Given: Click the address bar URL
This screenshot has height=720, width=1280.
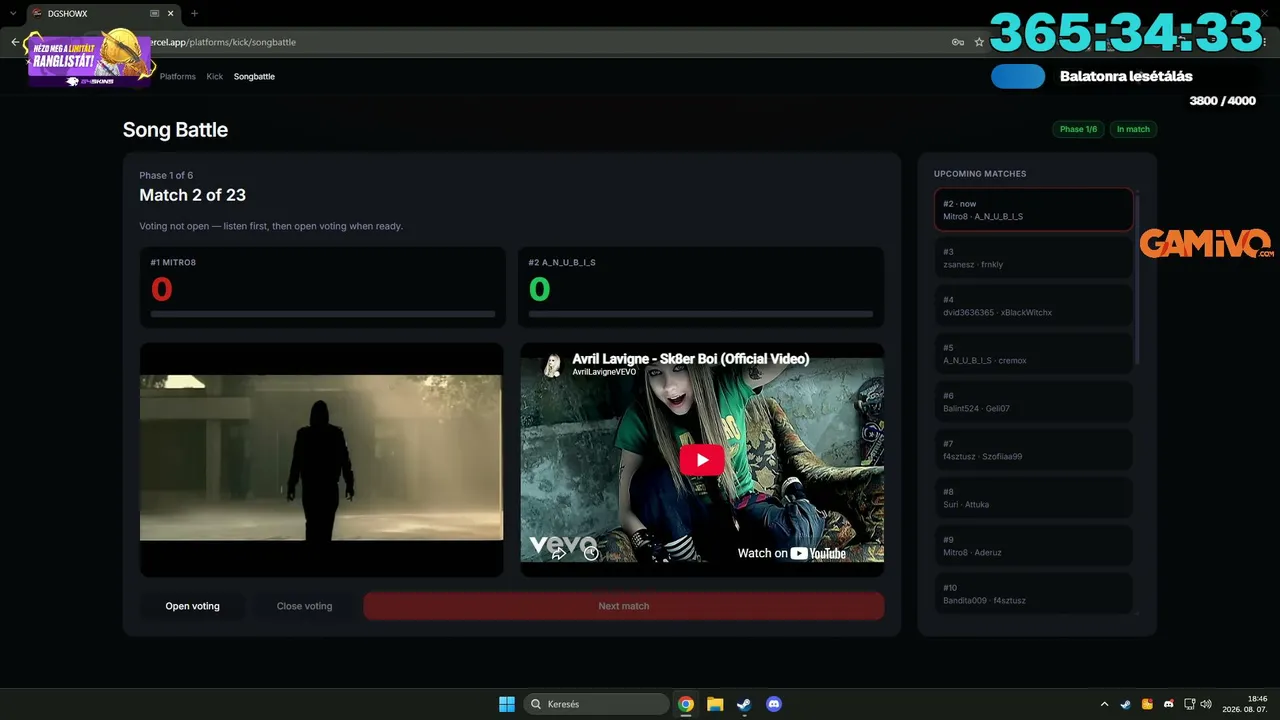Looking at the screenshot, I should (222, 42).
